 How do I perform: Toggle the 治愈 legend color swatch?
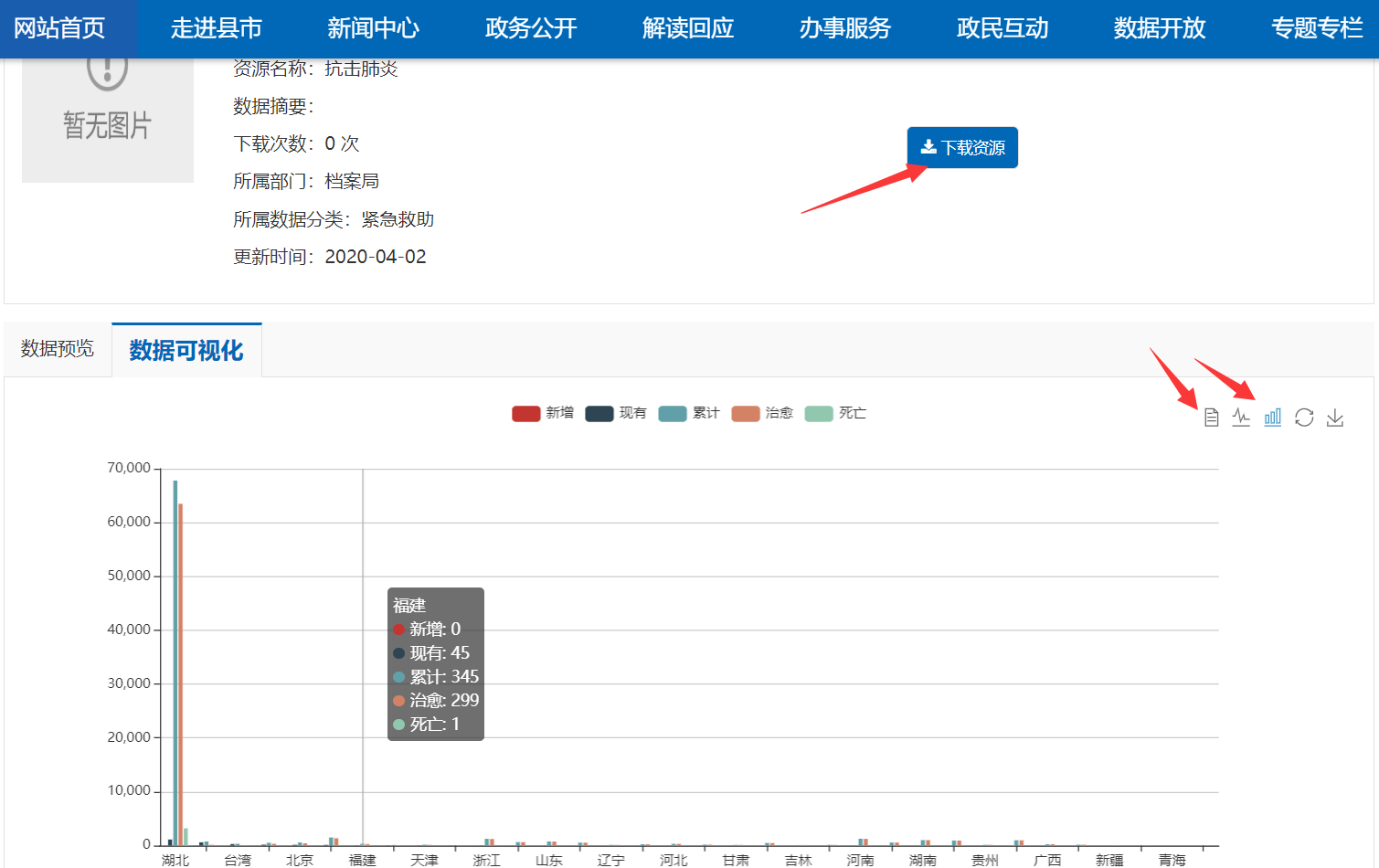(746, 414)
